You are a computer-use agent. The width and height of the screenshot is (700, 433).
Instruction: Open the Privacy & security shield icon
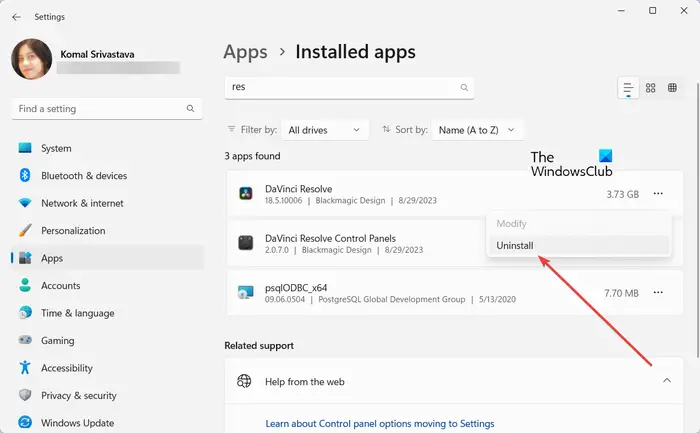[25, 395]
